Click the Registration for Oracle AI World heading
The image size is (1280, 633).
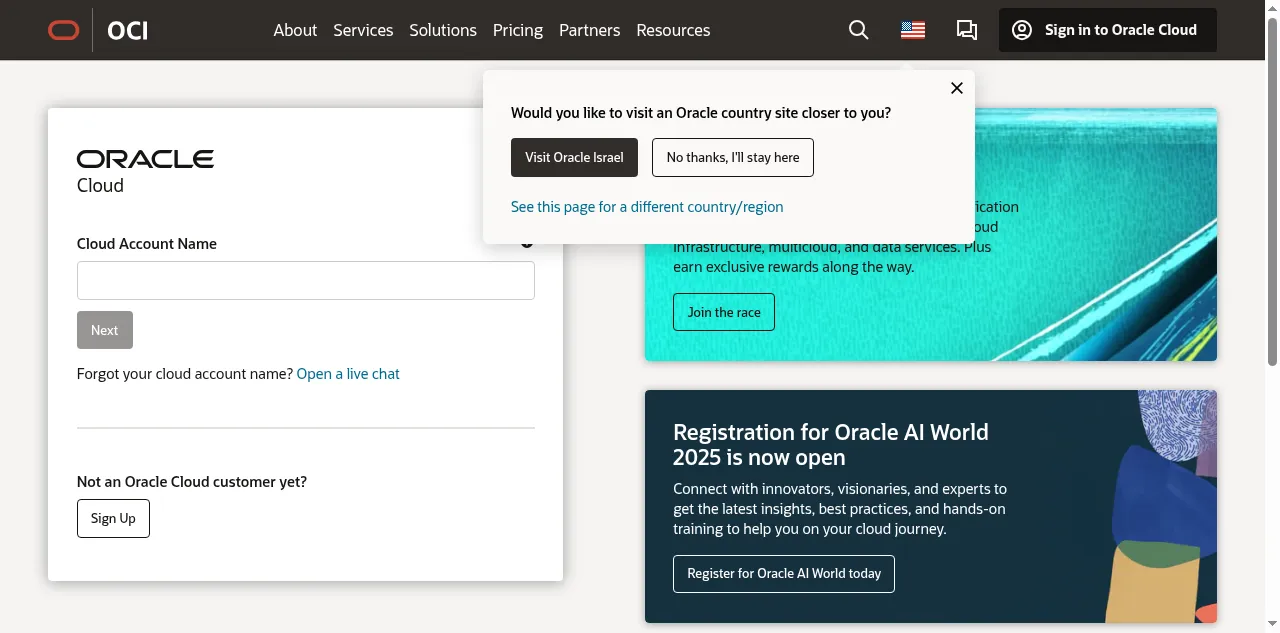(831, 445)
